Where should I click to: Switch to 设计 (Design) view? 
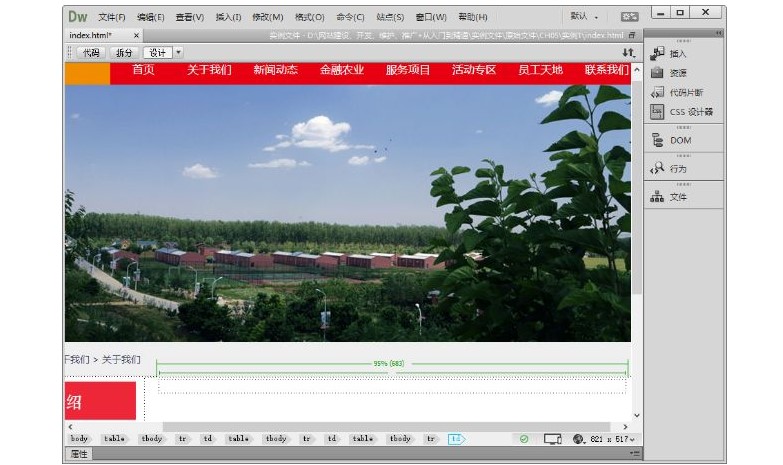pos(157,53)
